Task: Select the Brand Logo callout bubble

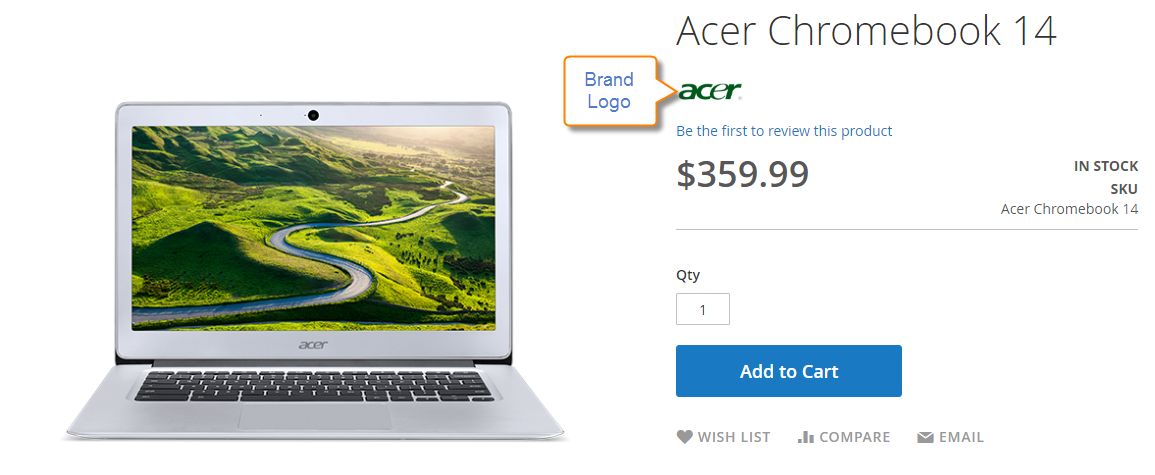Action: 610,91
